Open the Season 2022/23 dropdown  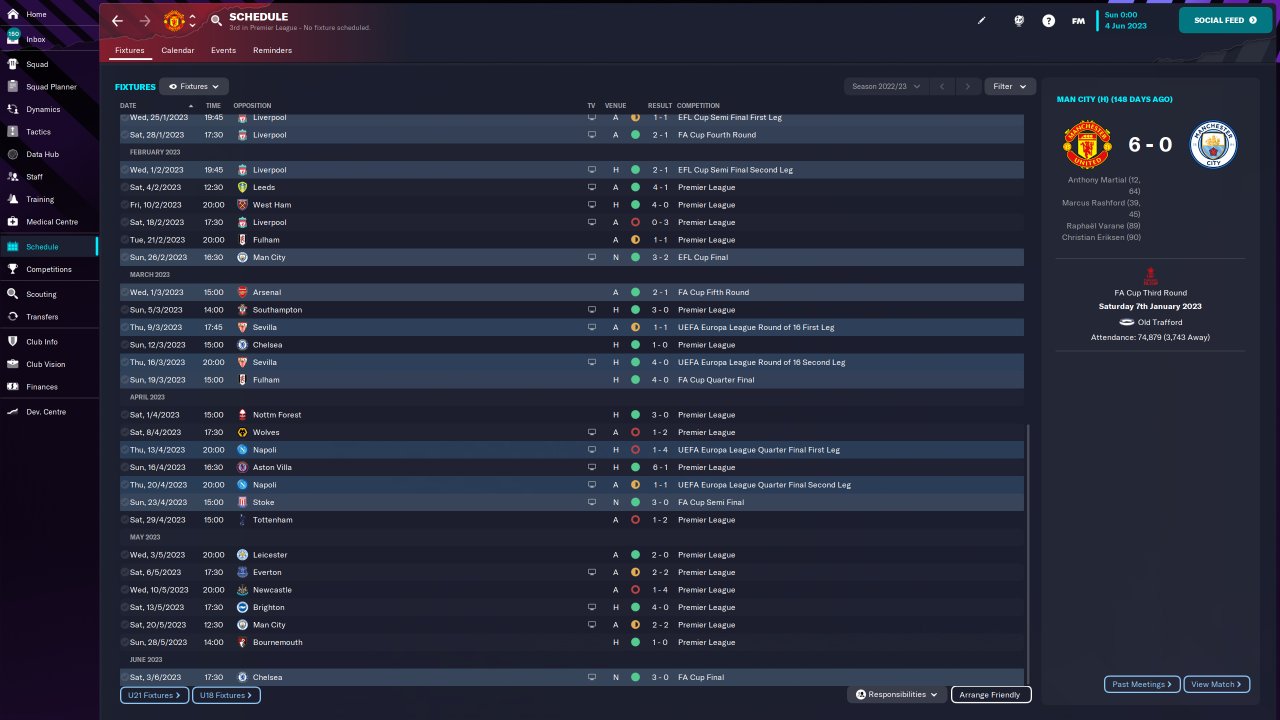click(x=885, y=87)
